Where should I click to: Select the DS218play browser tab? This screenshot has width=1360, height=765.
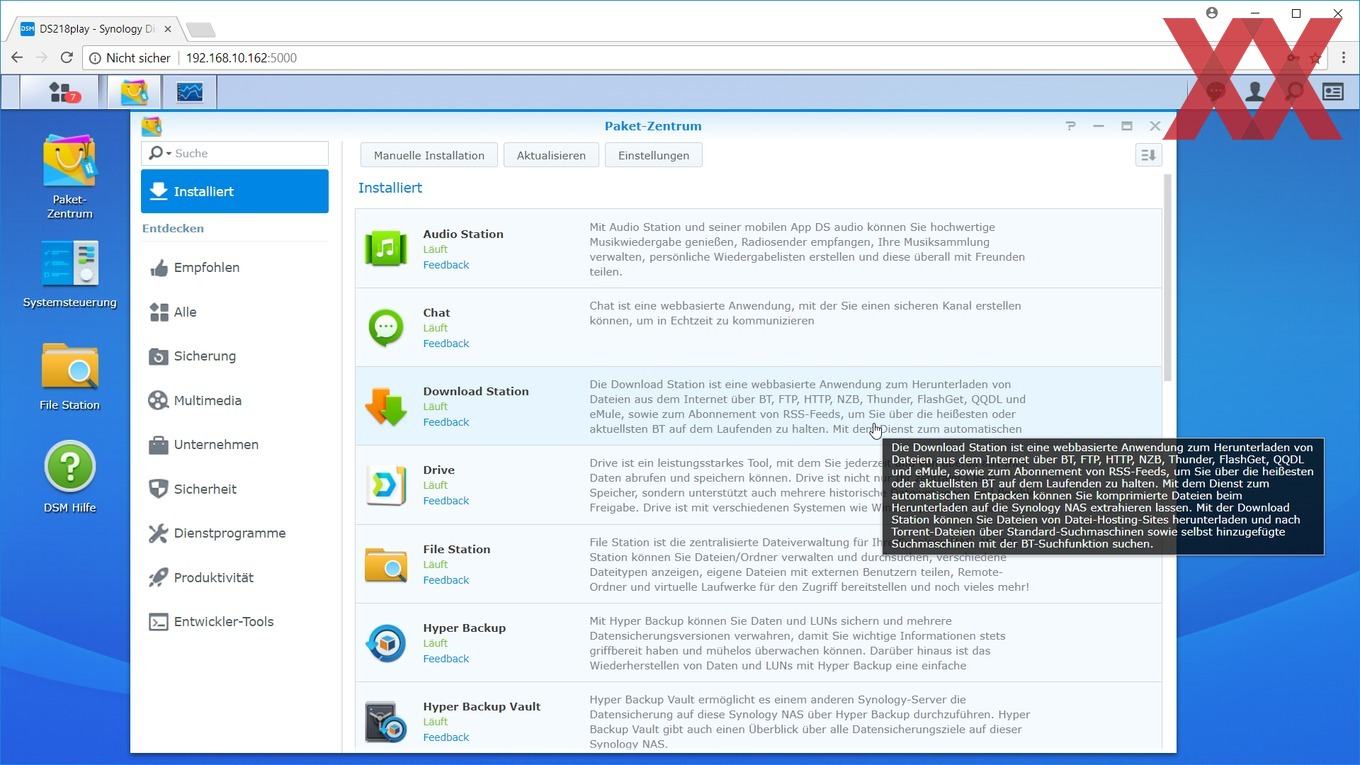click(95, 28)
